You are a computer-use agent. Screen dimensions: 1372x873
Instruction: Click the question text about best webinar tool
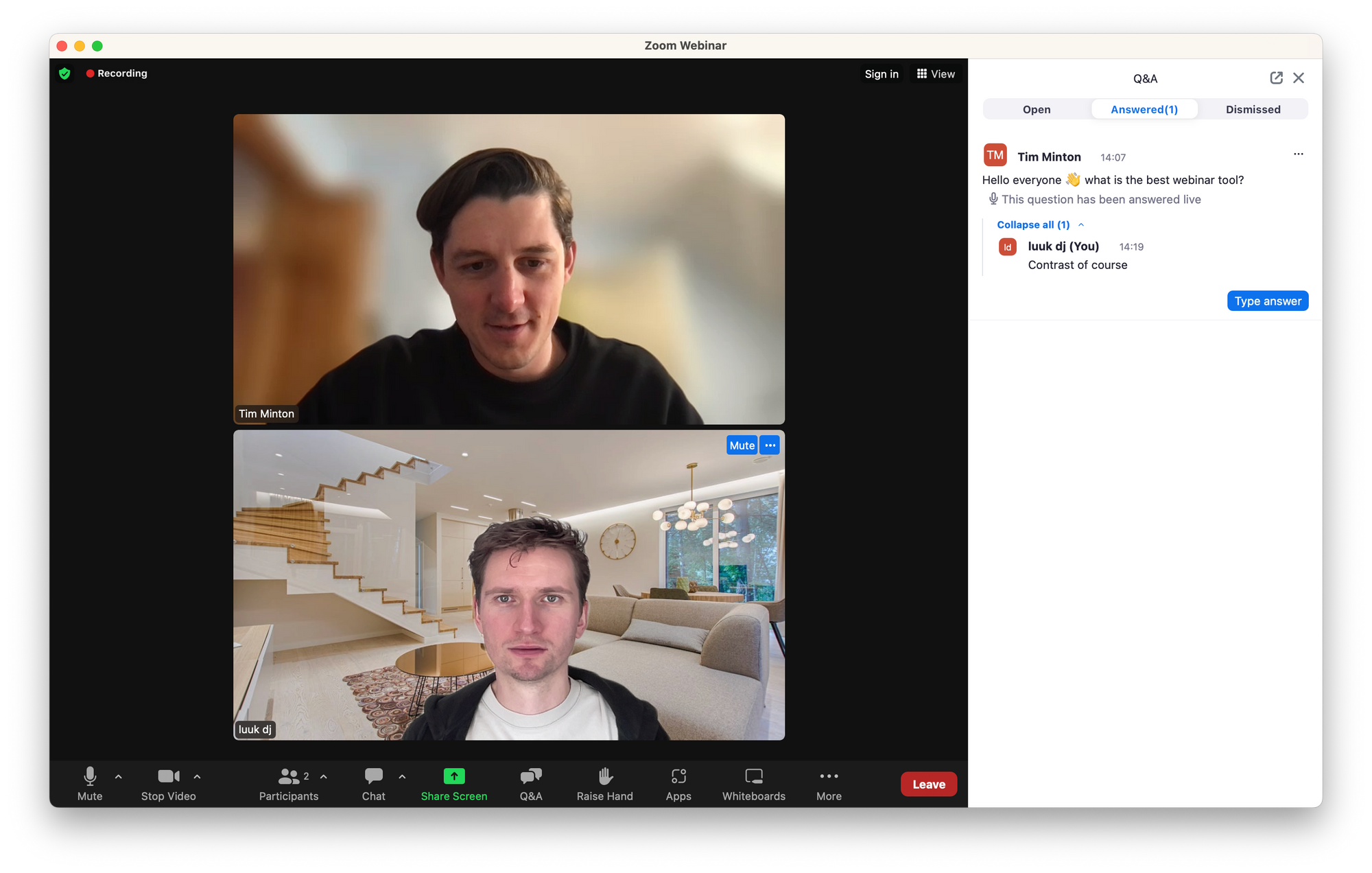tap(1113, 180)
